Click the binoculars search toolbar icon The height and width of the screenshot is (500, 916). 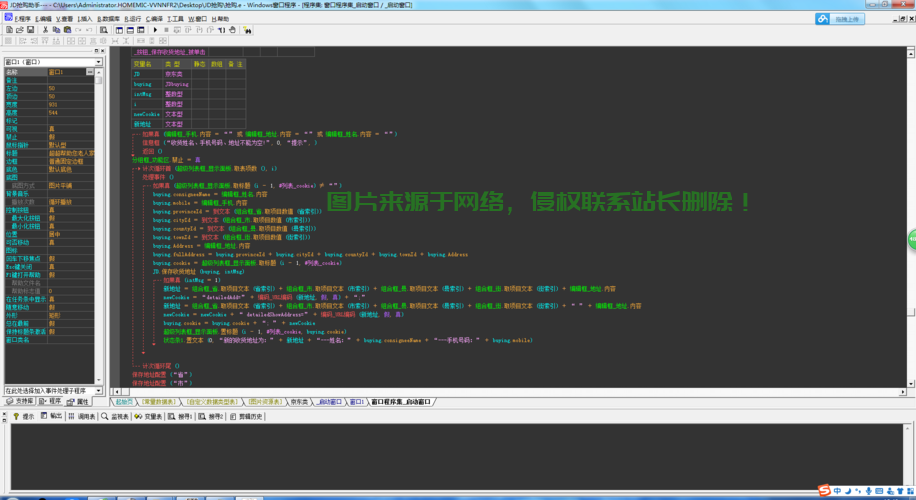point(247,30)
